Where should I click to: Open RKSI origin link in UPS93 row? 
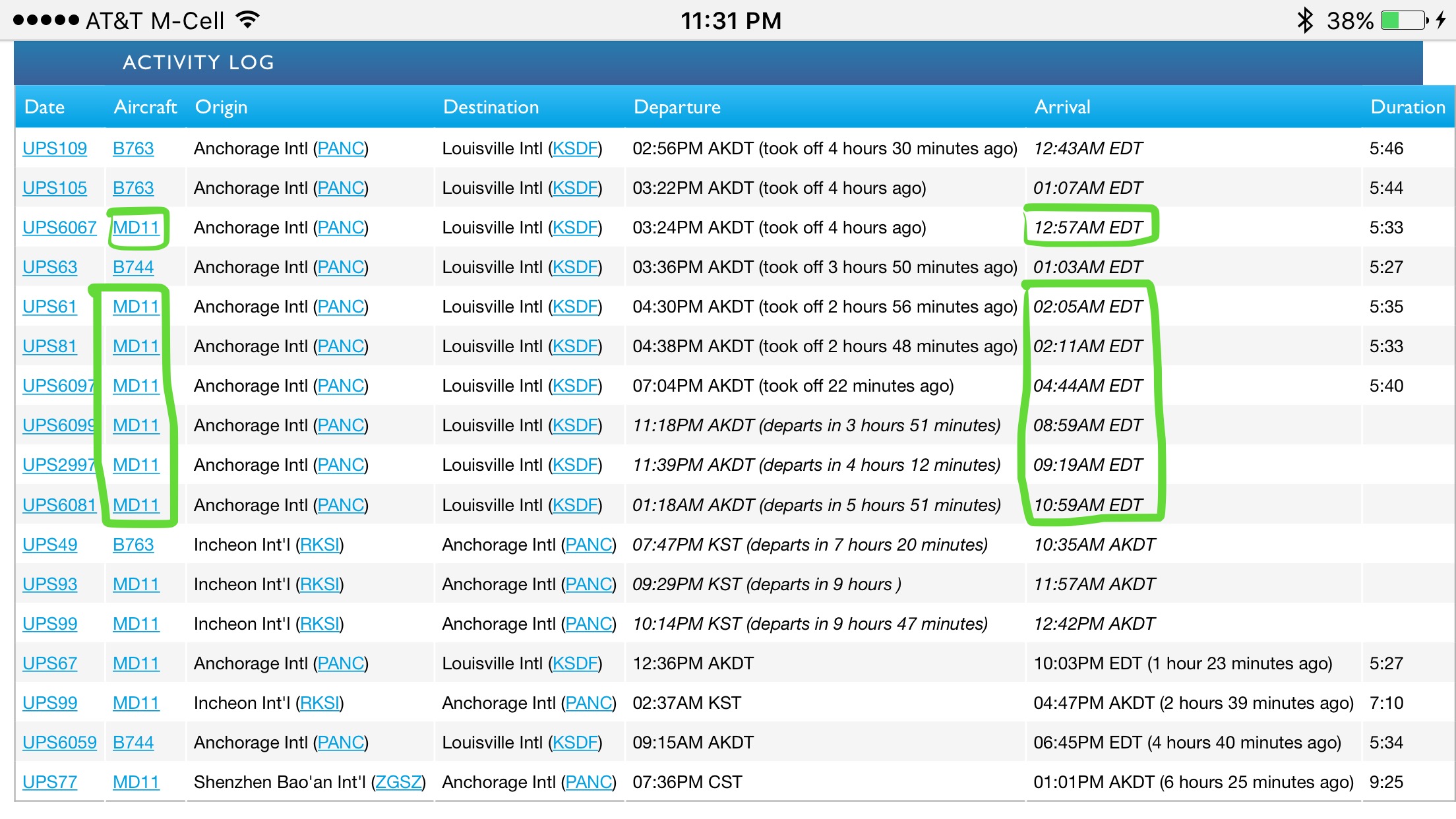point(320,584)
